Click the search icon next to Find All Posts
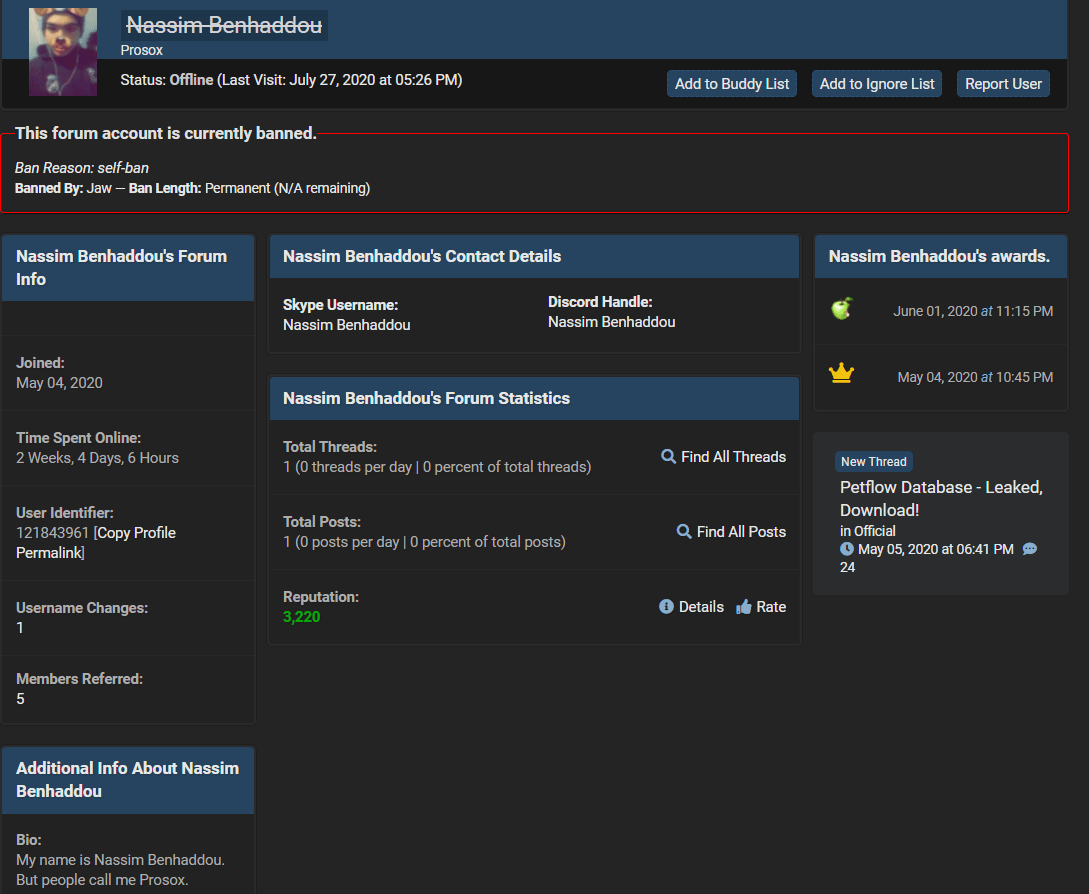 click(x=684, y=532)
